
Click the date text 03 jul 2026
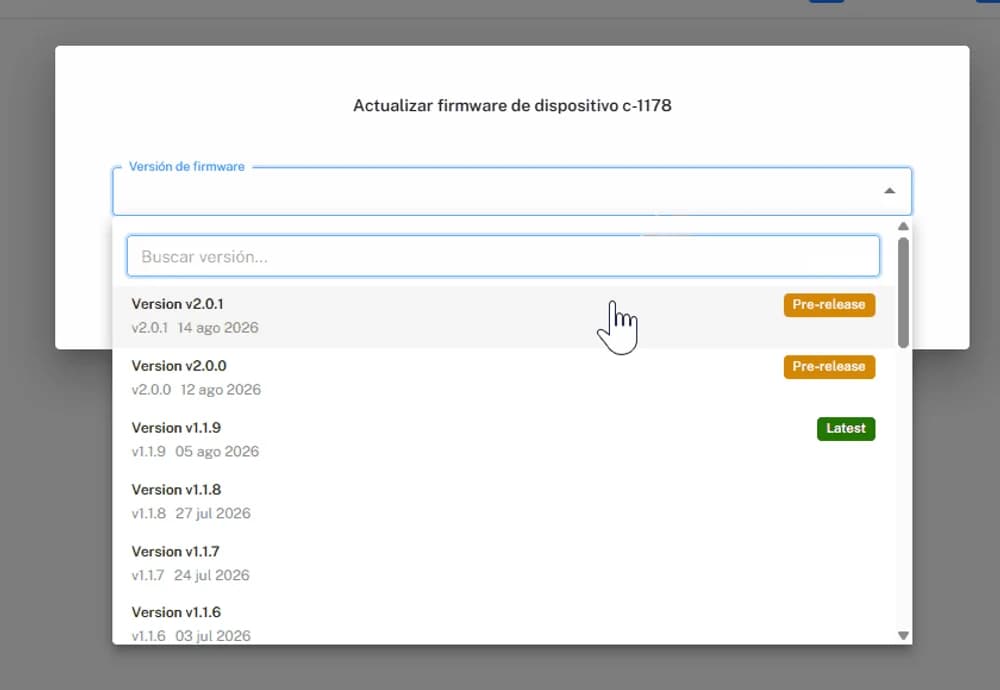coord(213,636)
